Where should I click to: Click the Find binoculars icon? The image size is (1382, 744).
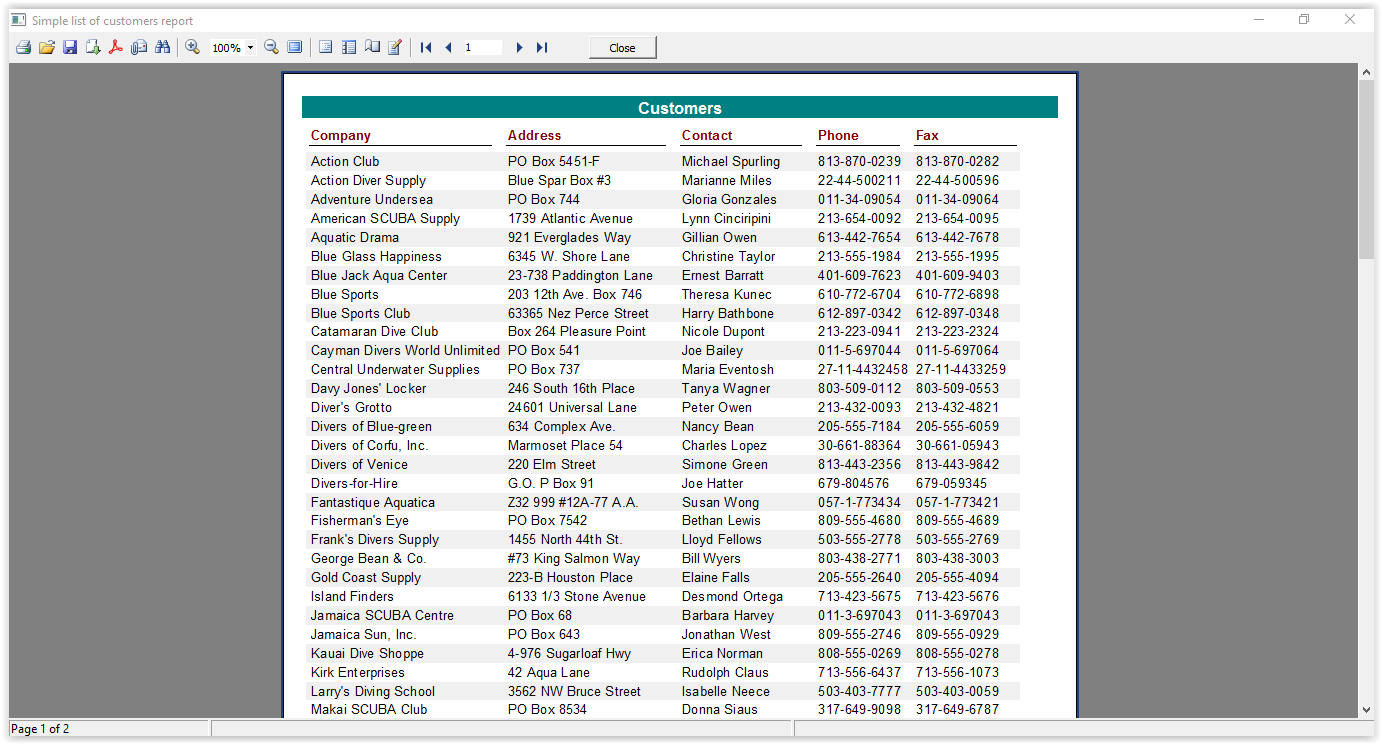pyautogui.click(x=162, y=48)
